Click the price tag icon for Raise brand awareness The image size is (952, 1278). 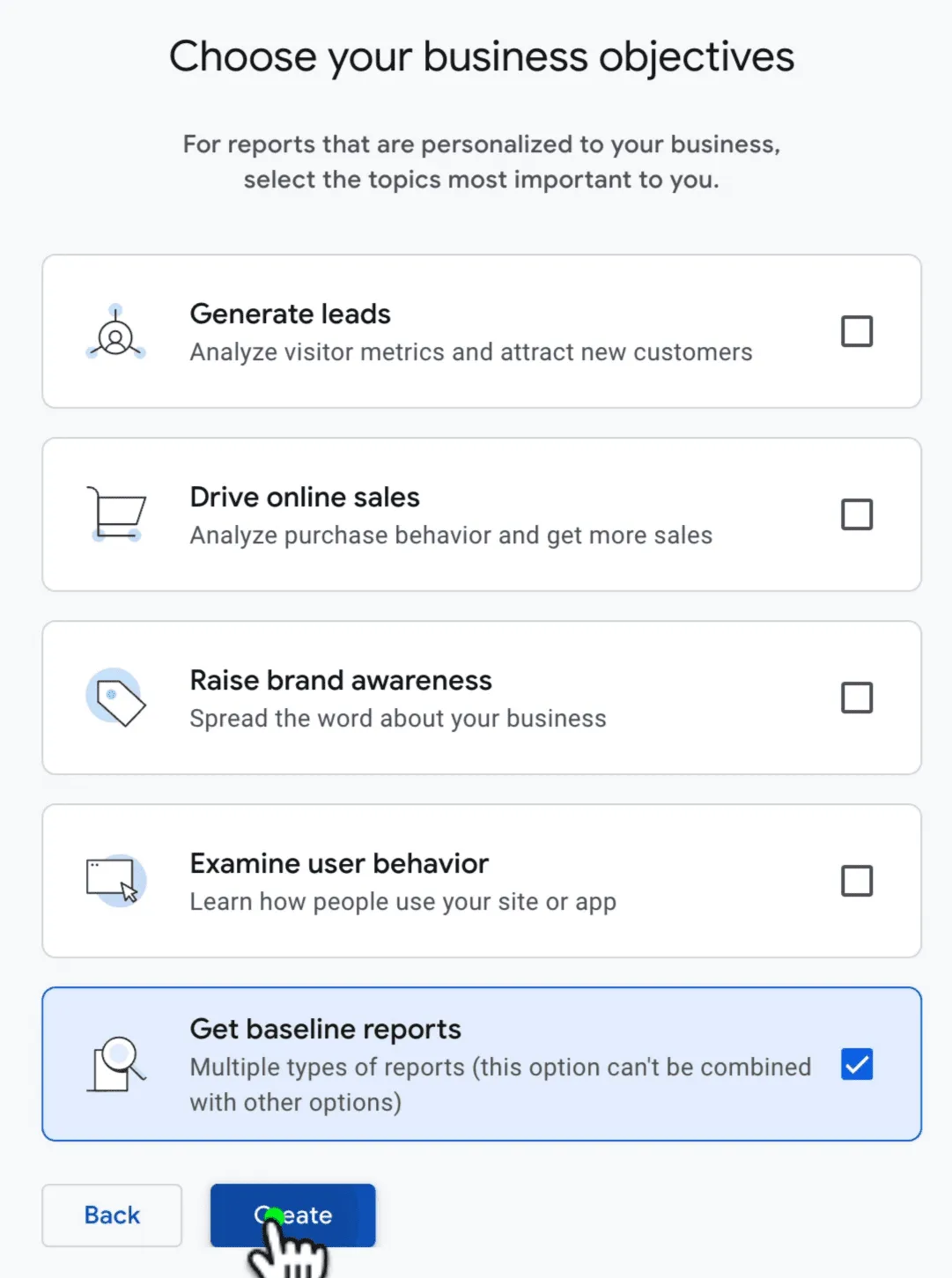116,697
